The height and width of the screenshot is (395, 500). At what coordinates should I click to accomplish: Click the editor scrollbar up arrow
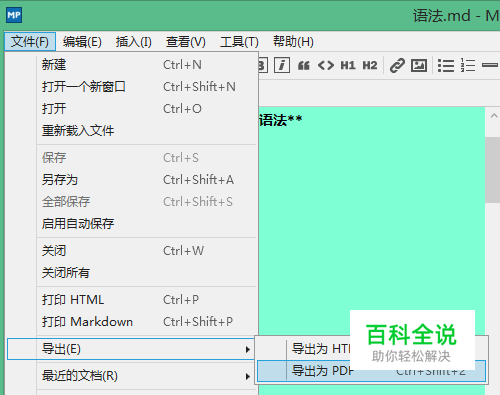[494, 116]
